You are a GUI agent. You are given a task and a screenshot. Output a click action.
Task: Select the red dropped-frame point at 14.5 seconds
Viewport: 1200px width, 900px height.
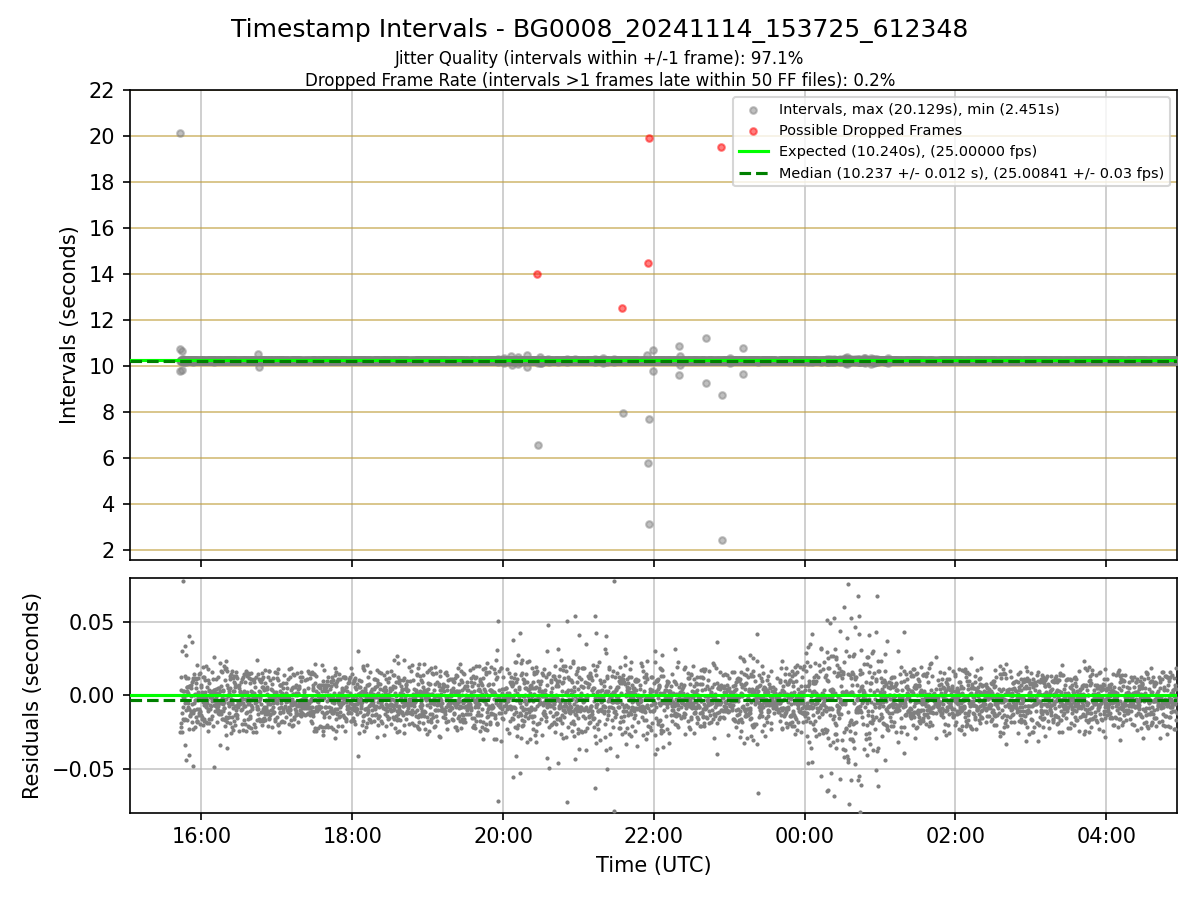click(x=648, y=263)
